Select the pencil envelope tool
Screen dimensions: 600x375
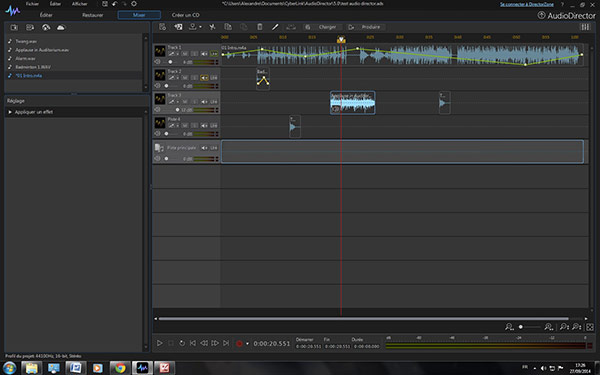[x=275, y=27]
